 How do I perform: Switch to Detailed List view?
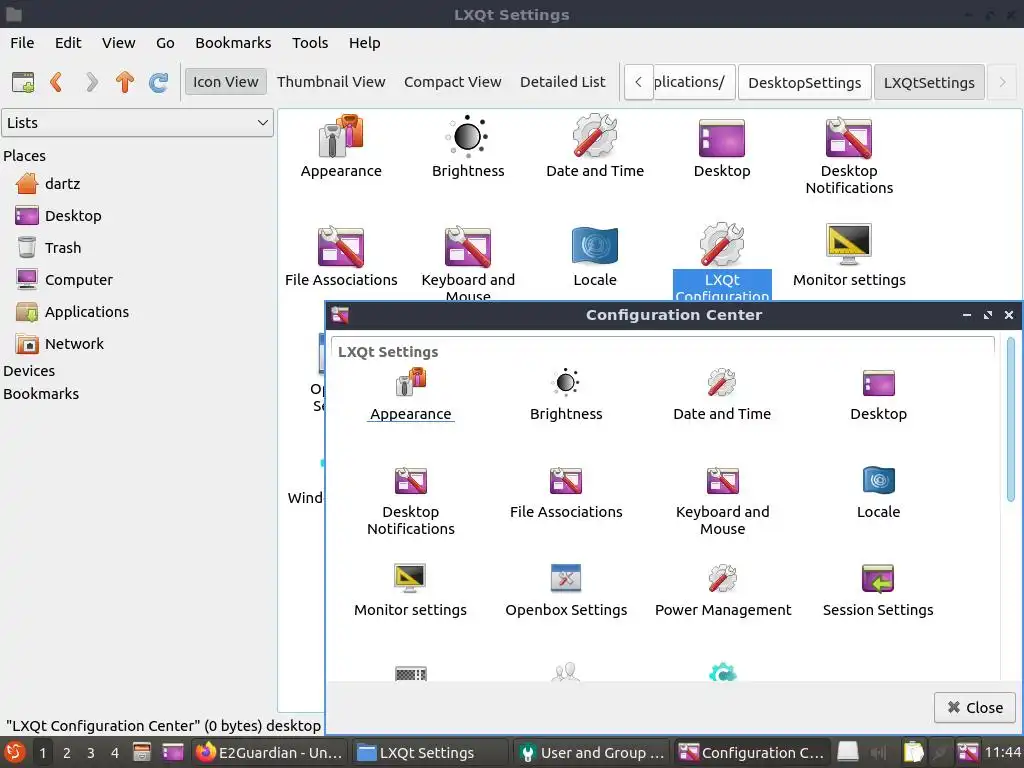pyautogui.click(x=562, y=82)
